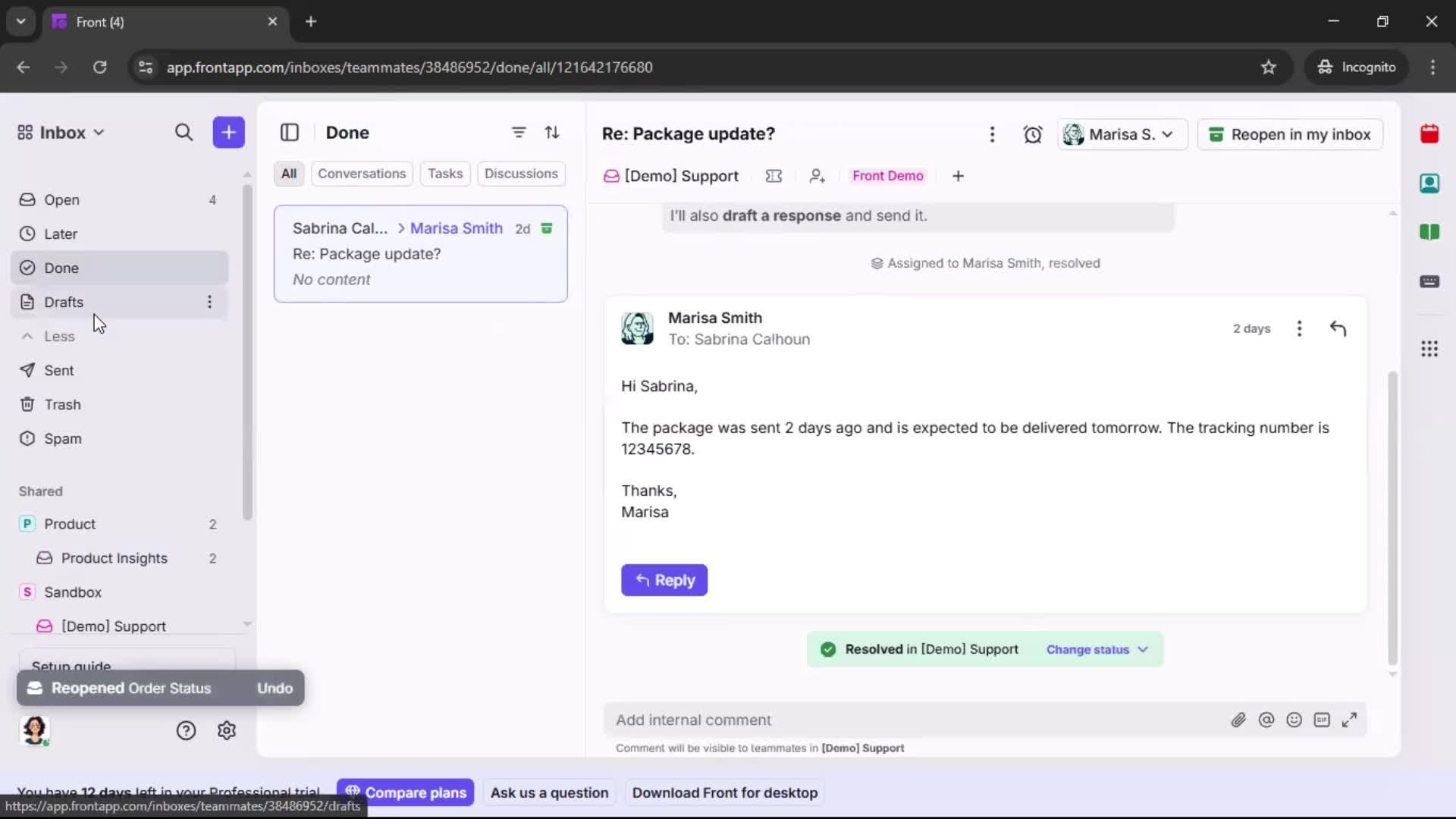The width and height of the screenshot is (1456, 819).
Task: Expand the comment composer to full screen
Action: coord(1351,720)
